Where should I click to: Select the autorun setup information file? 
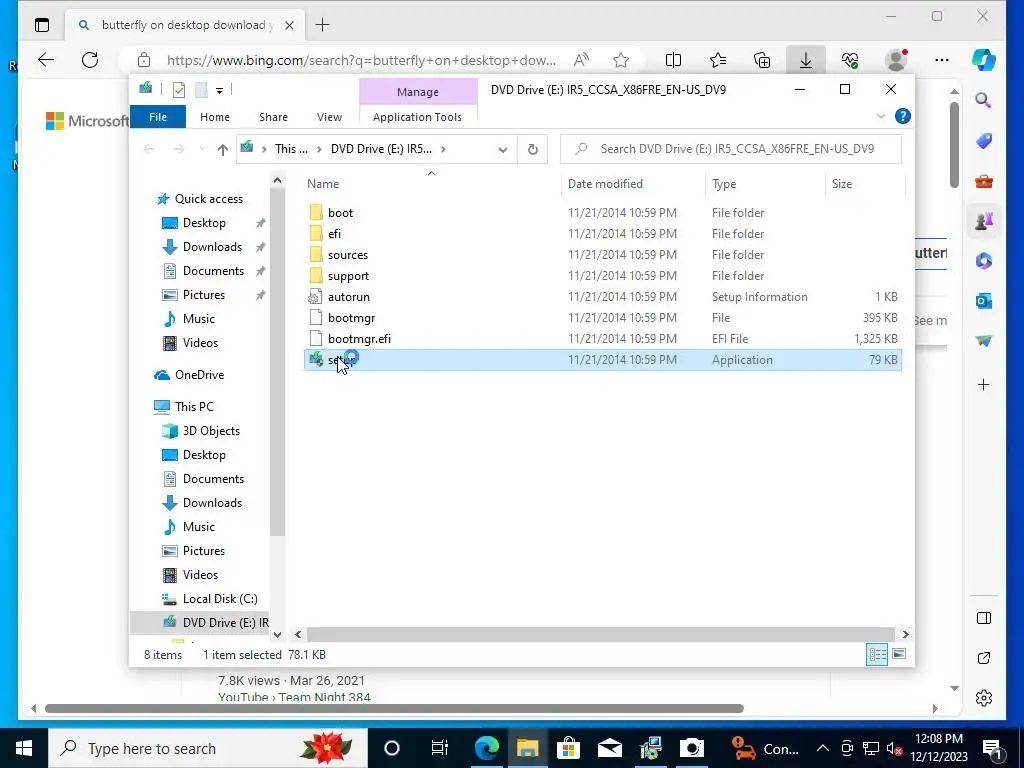coord(349,296)
